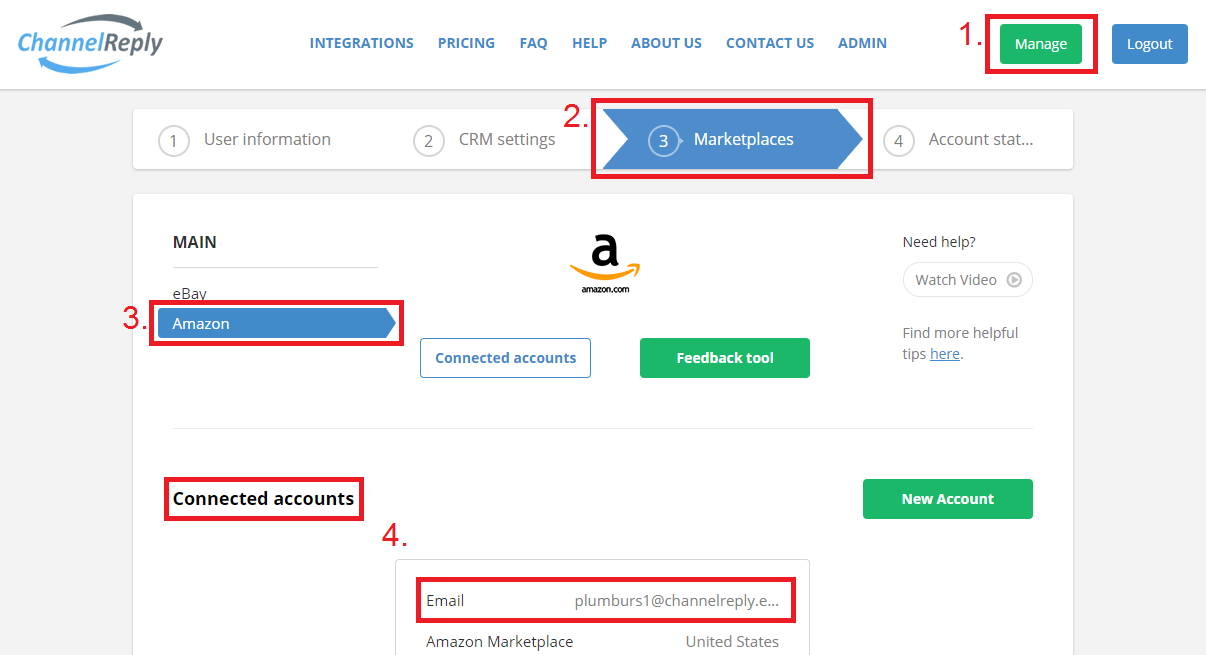This screenshot has width=1206, height=655.
Task: Click the step 4 Account status circle
Action: 898,140
